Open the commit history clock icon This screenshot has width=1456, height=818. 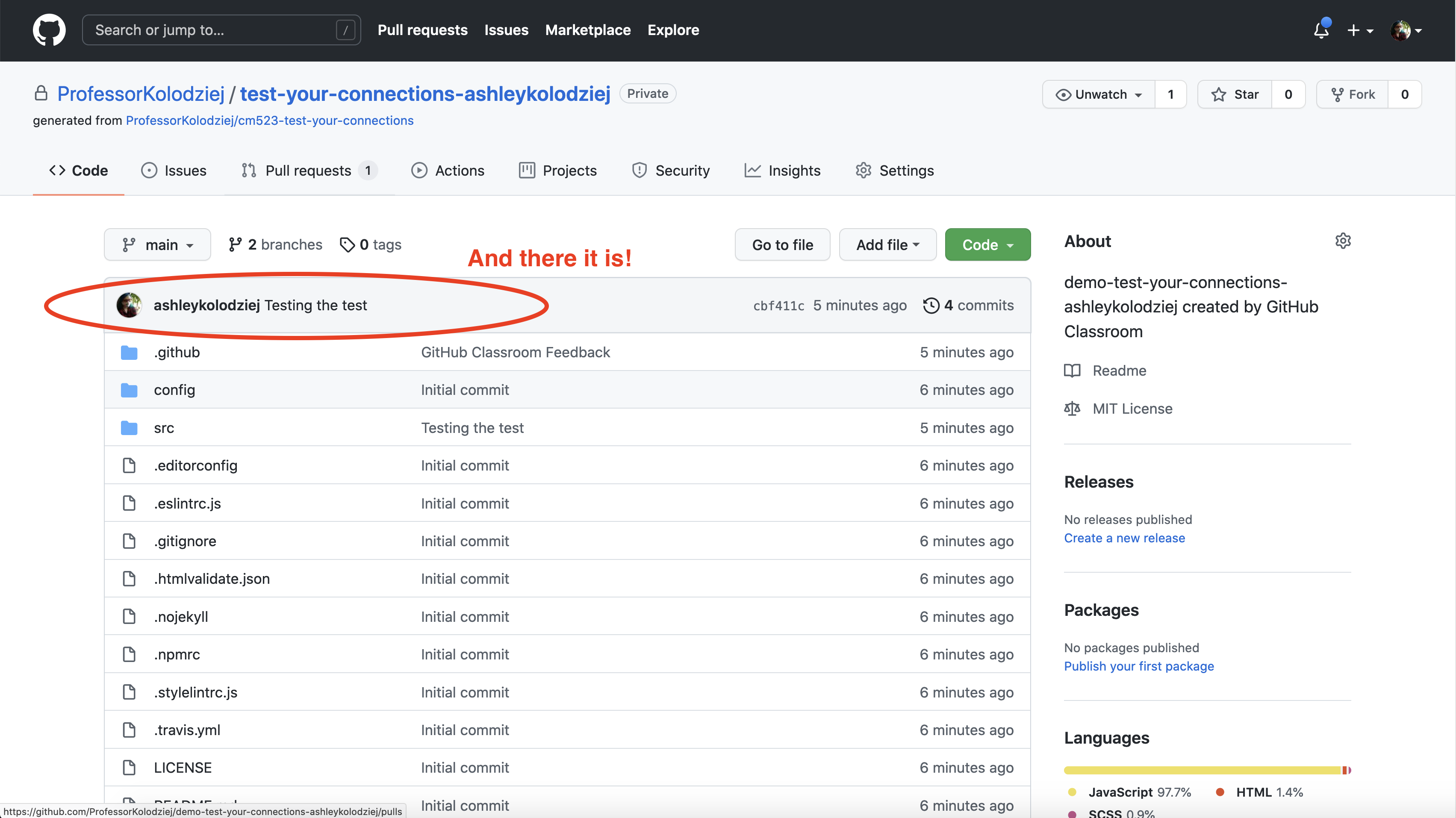(931, 305)
